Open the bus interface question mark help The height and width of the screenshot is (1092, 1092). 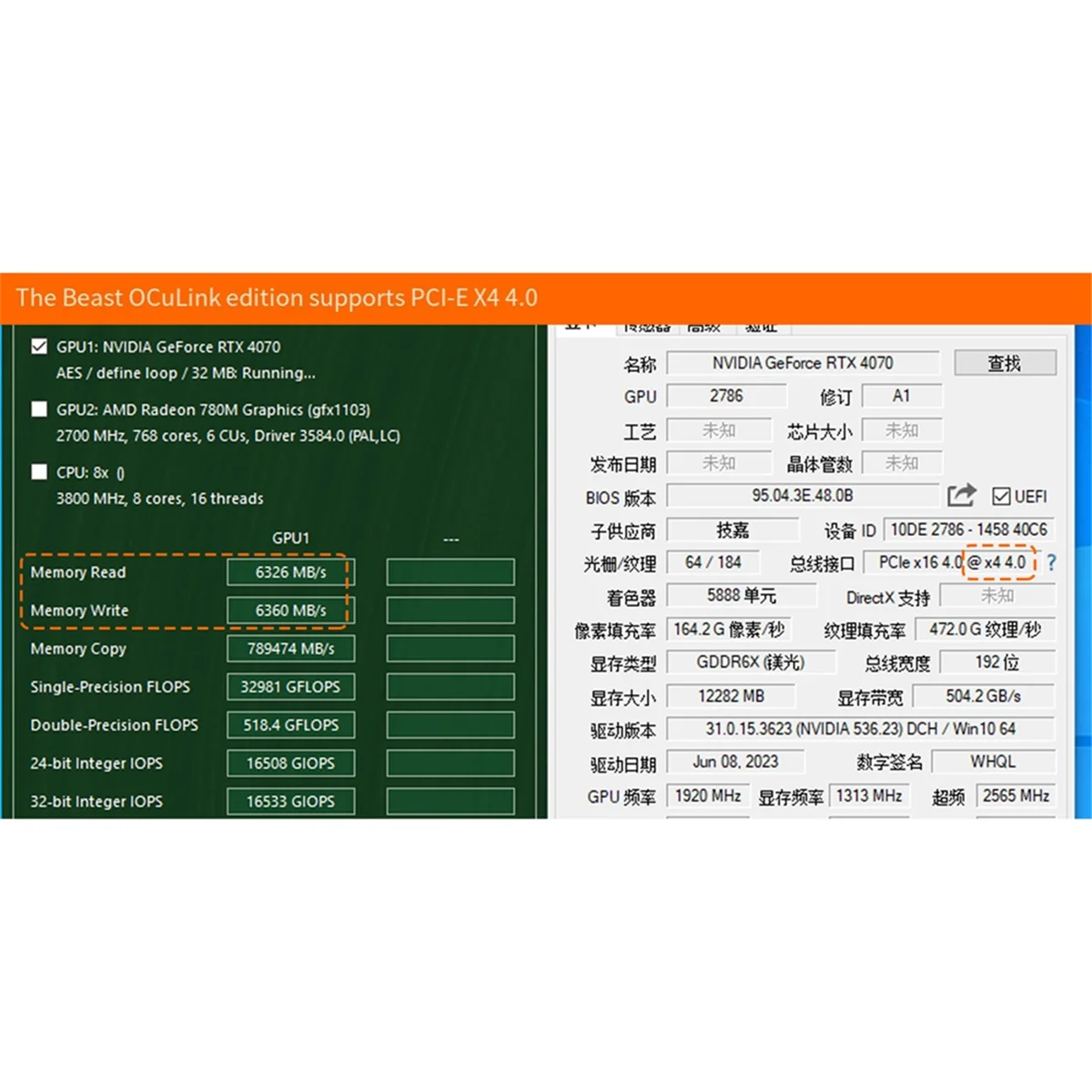coord(1051,563)
